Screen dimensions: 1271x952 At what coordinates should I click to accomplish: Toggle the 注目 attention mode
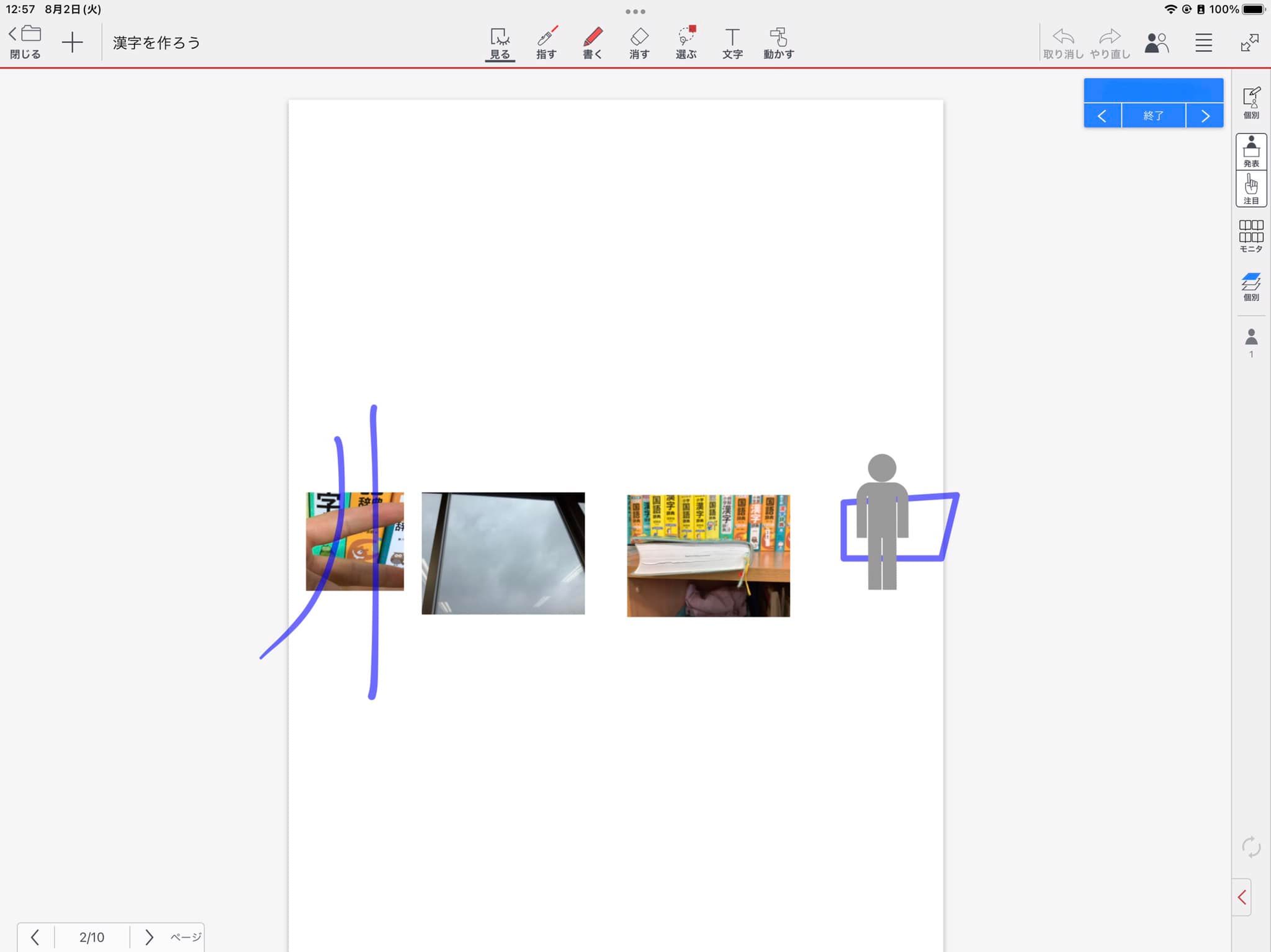[1251, 189]
